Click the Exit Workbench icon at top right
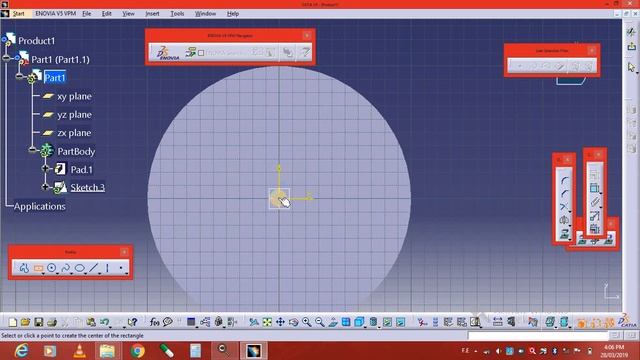 (631, 46)
